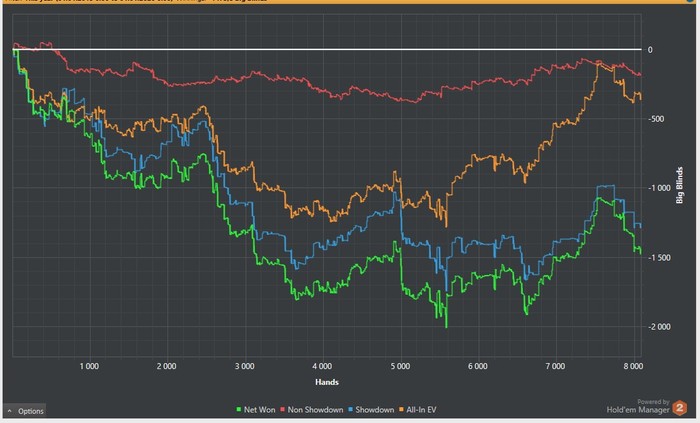Click the 3 000 hands axis label
This screenshot has height=423, width=700.
(x=245, y=366)
